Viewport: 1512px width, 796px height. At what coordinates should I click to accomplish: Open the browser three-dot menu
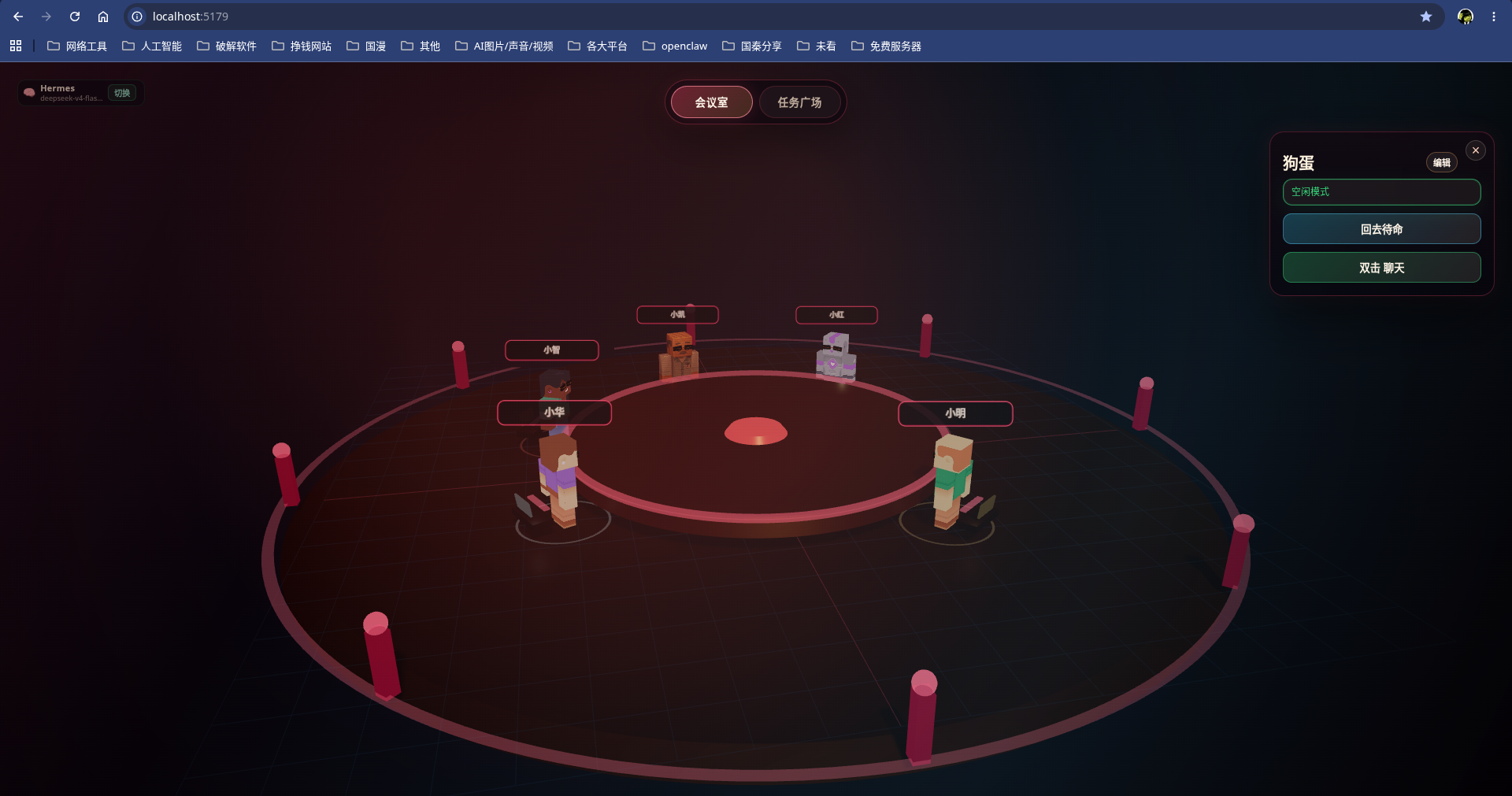point(1494,17)
